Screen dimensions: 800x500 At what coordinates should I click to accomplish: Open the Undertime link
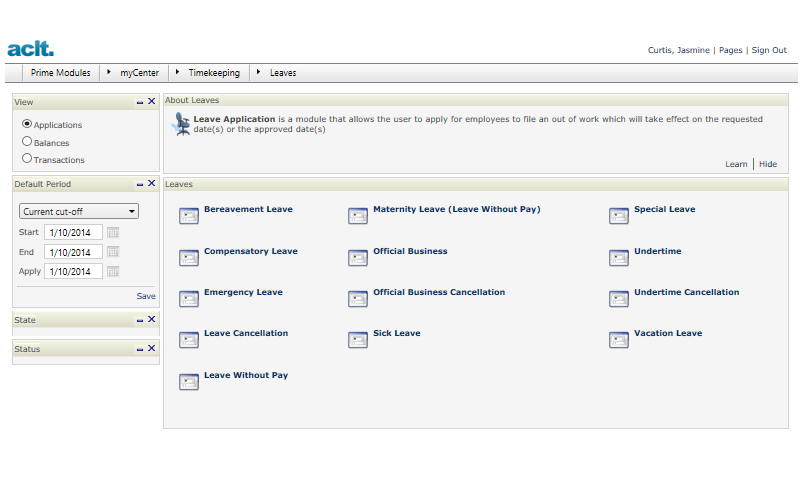(x=658, y=251)
